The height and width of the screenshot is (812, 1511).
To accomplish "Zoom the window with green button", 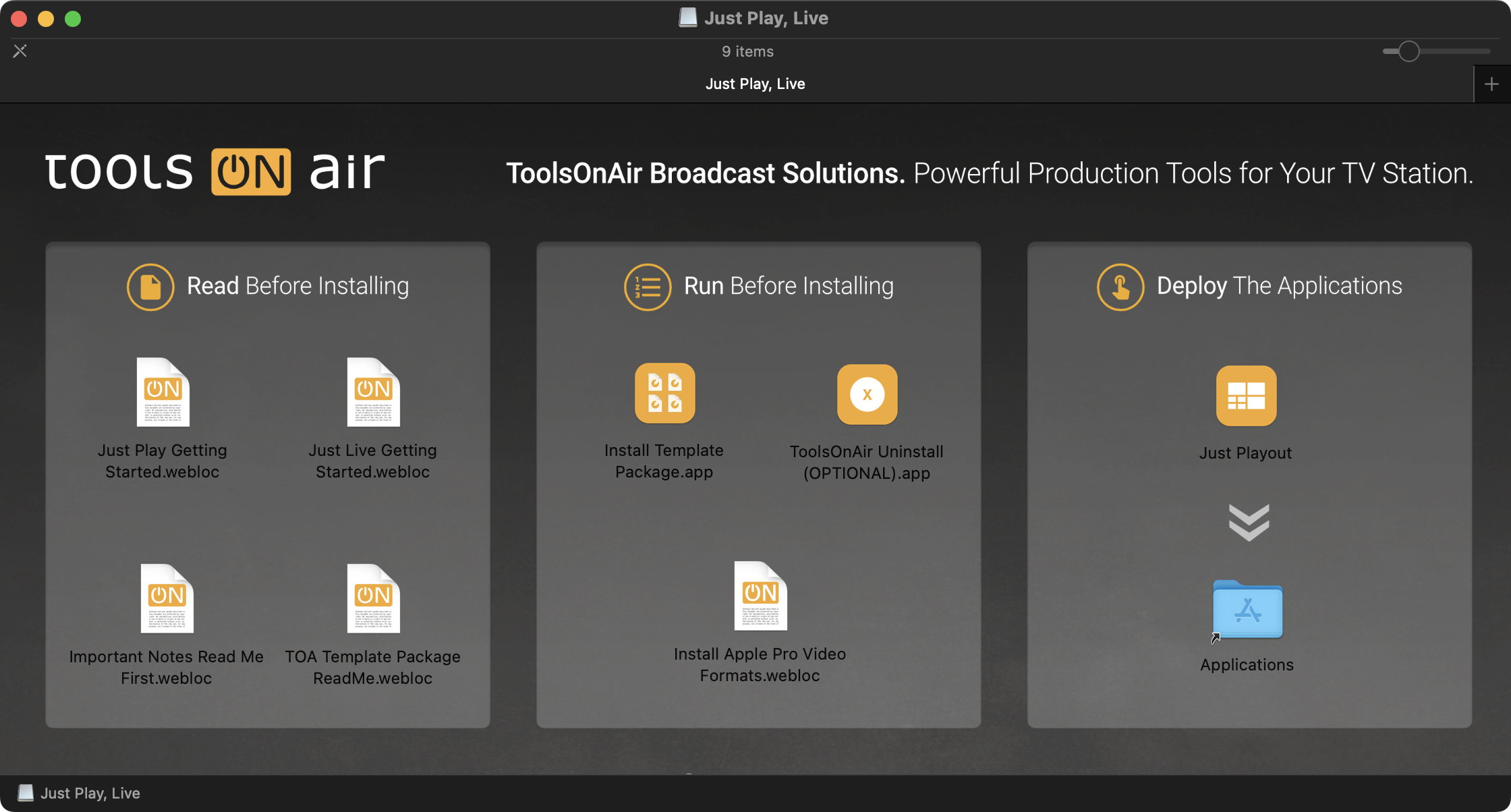I will point(73,19).
